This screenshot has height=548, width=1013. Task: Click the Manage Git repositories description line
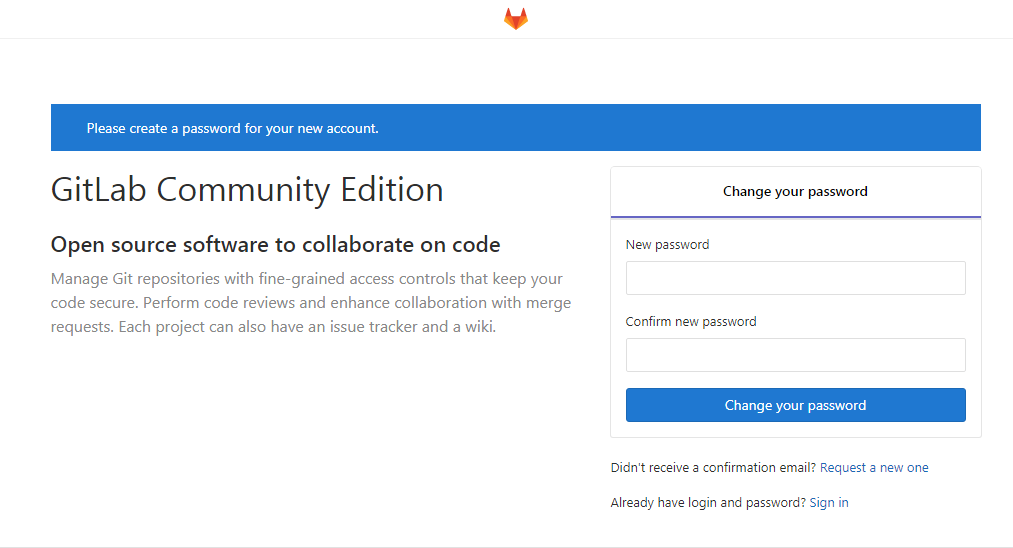[x=307, y=279]
